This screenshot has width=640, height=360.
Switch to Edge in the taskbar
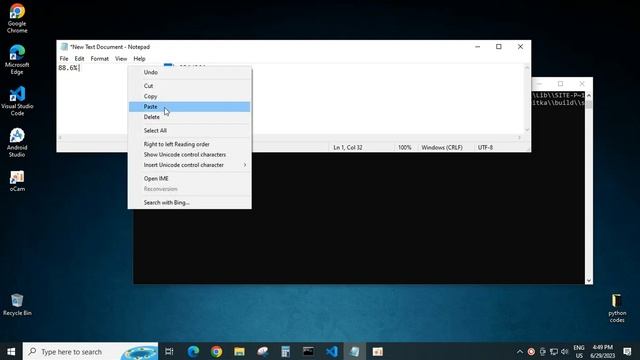[193, 351]
